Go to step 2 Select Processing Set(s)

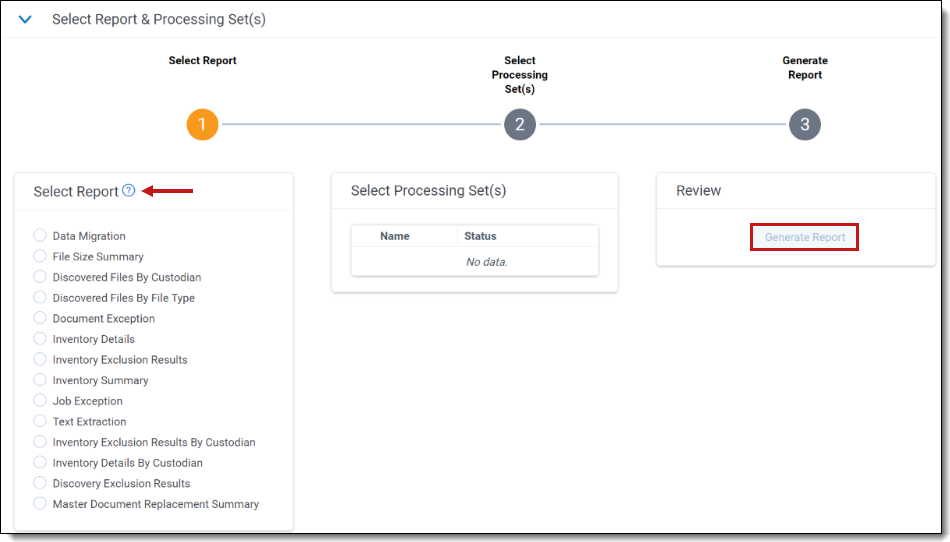519,125
